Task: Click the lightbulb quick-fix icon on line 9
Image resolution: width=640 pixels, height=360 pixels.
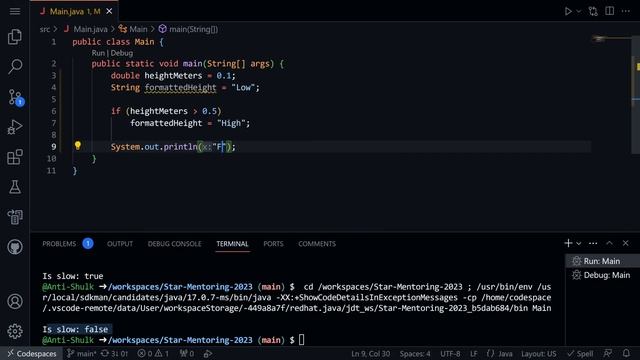Action: pyautogui.click(x=78, y=145)
